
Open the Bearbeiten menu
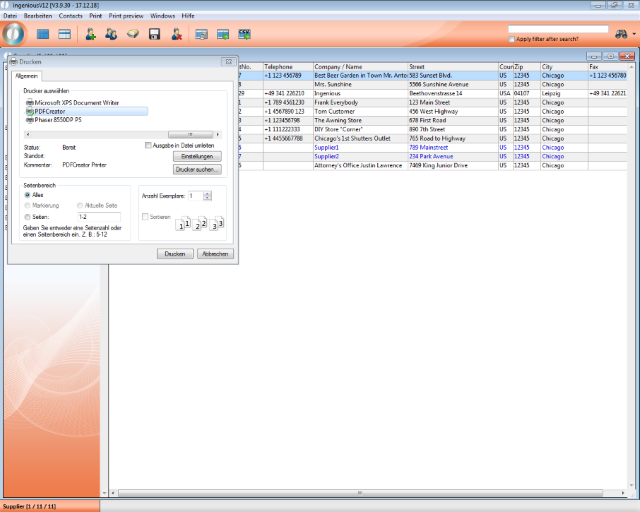[38, 16]
